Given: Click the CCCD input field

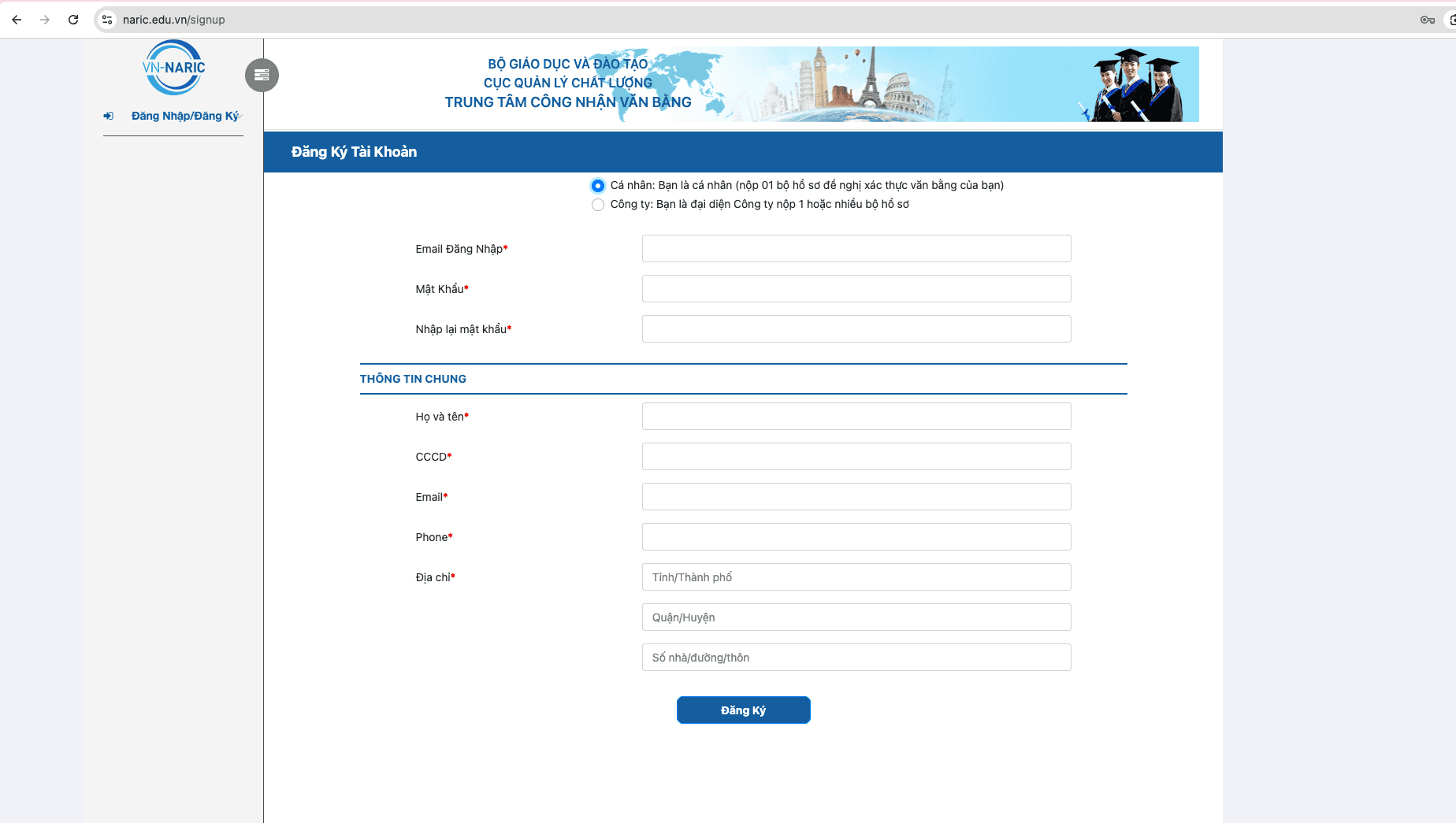Looking at the screenshot, I should [856, 456].
